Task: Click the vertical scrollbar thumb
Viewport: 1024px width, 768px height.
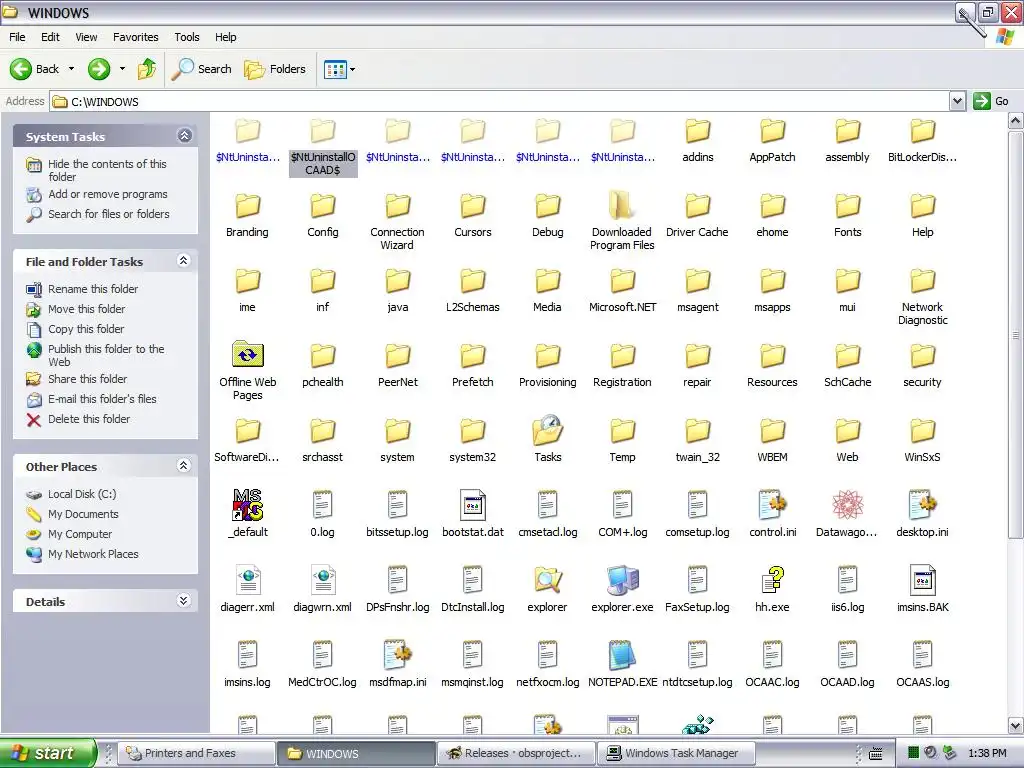Action: (1016, 334)
